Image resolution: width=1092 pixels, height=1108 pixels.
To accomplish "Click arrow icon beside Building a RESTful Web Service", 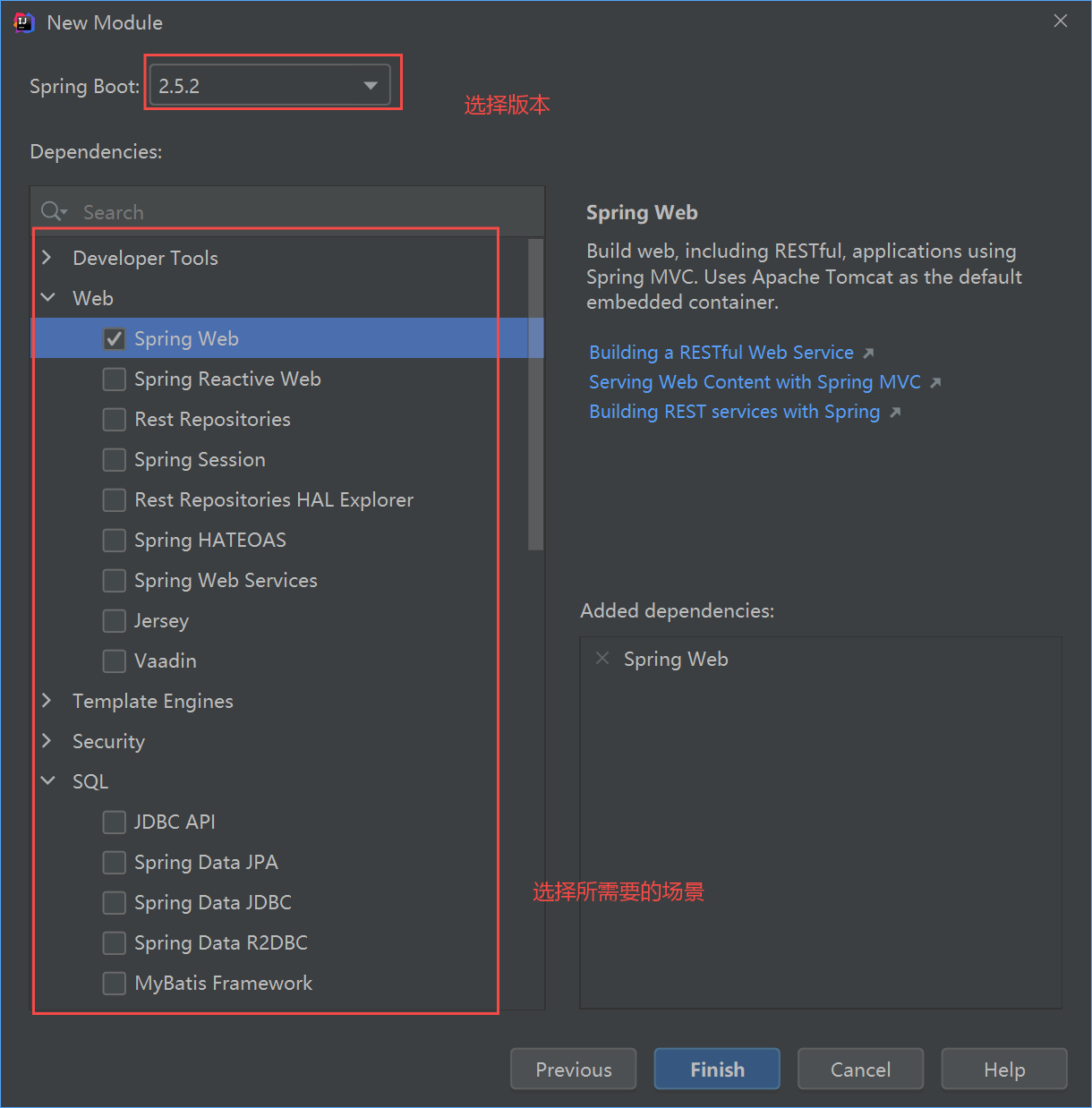I will 868,354.
